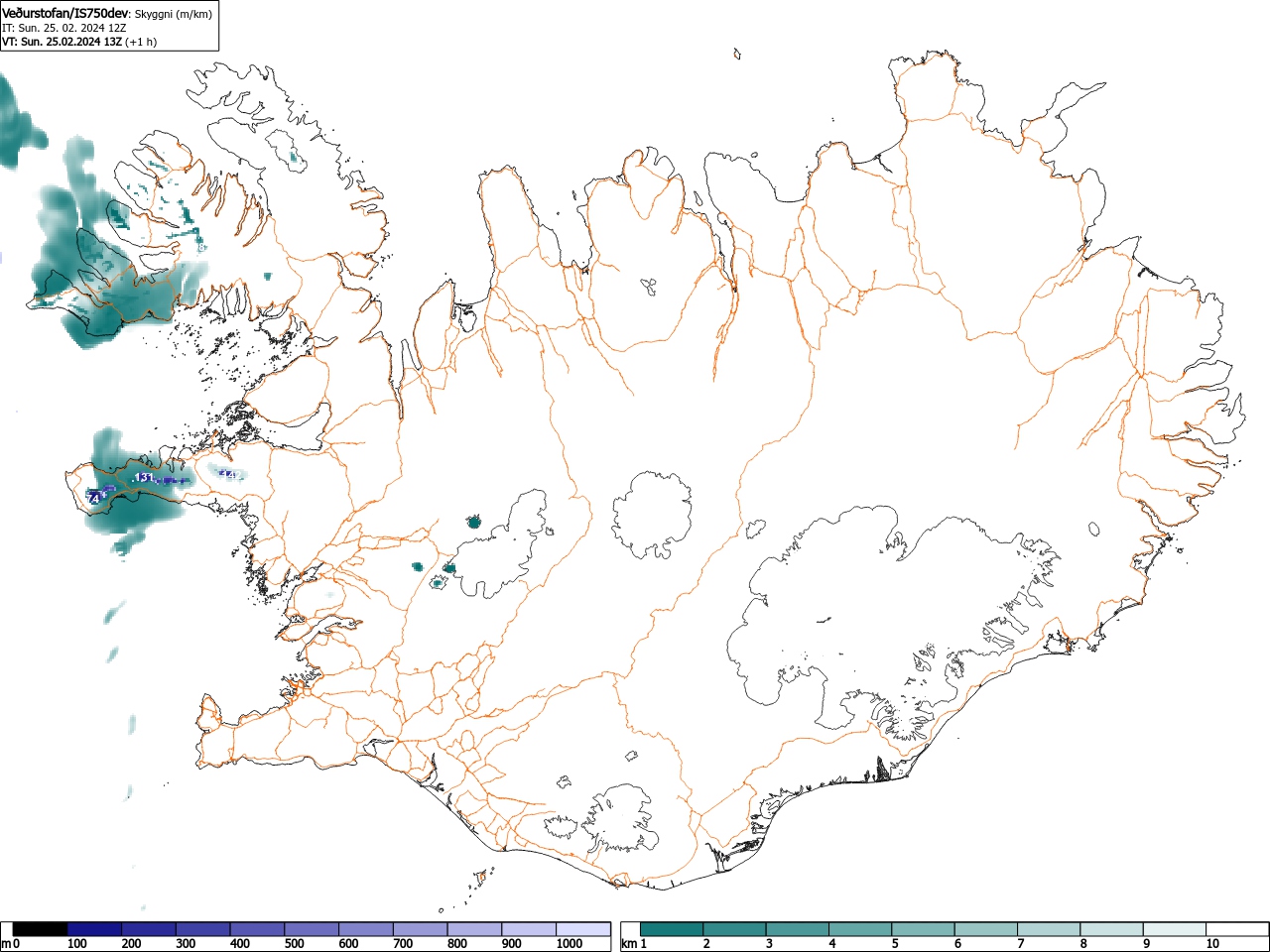Click the 'km' unit label of the legend

pyautogui.click(x=628, y=944)
